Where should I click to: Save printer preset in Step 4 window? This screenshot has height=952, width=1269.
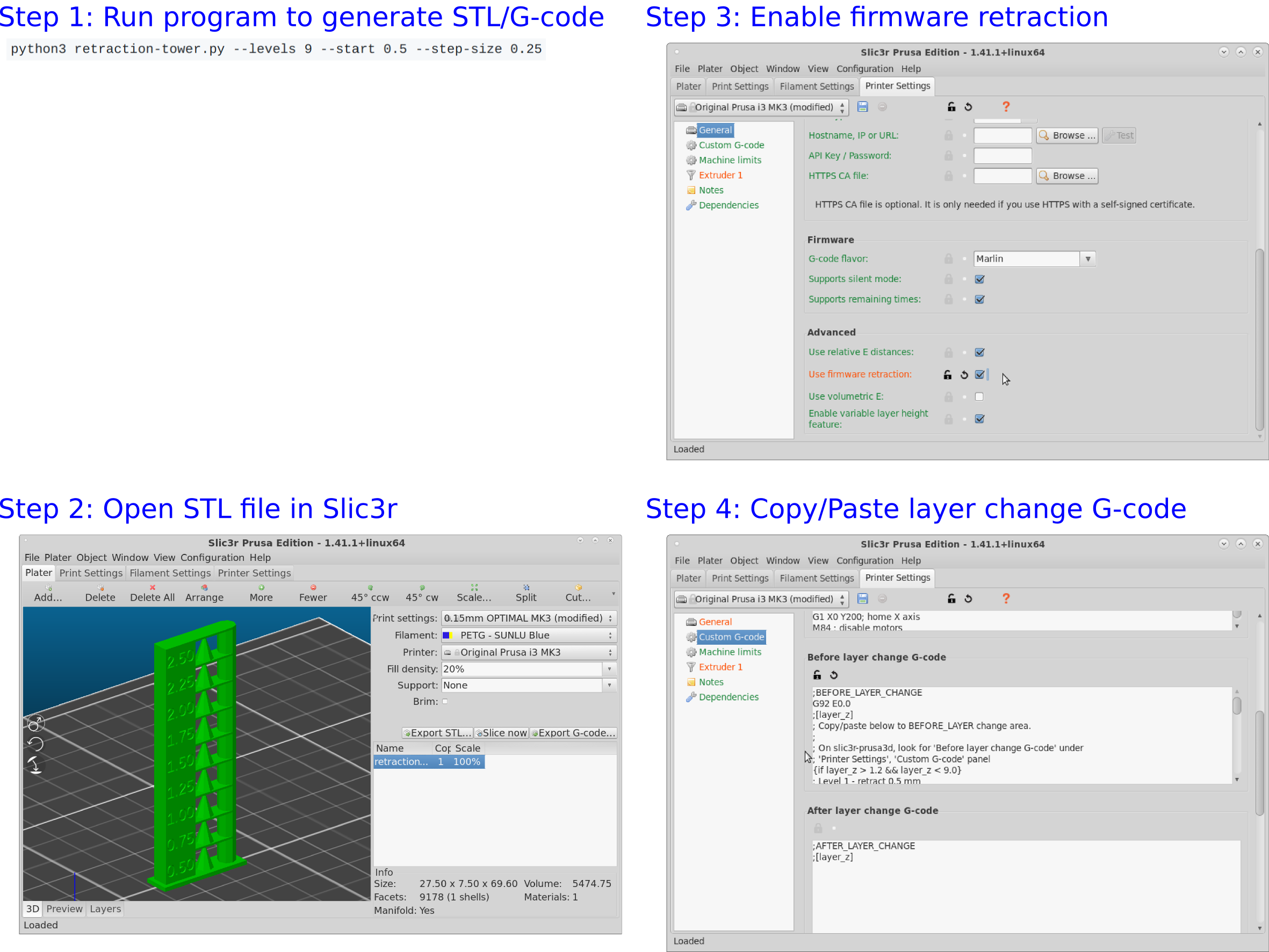pyautogui.click(x=862, y=598)
